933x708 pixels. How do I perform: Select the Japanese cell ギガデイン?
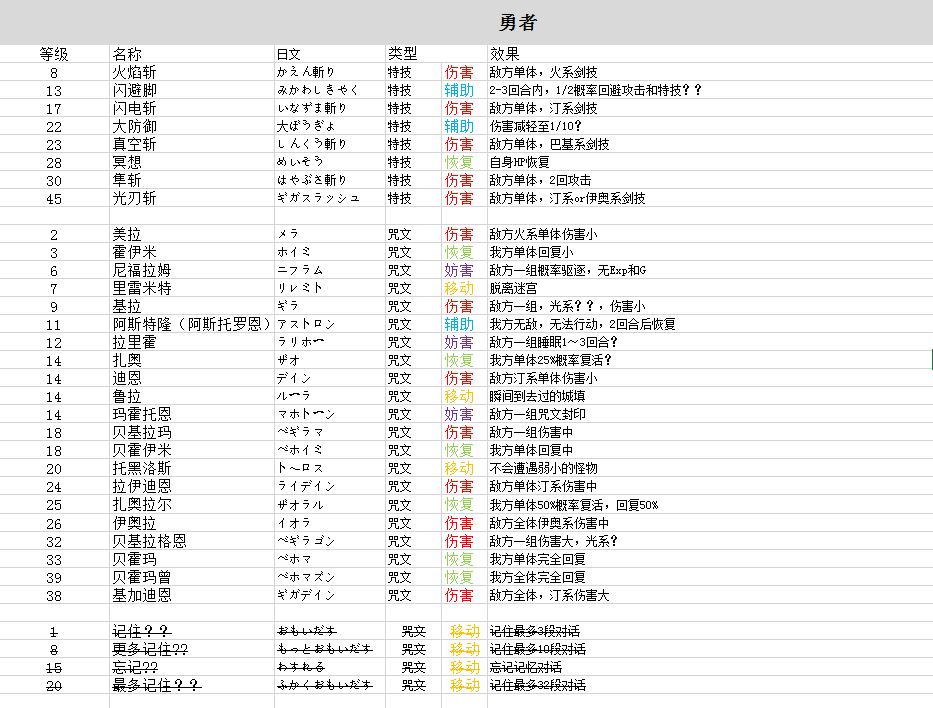click(306, 595)
